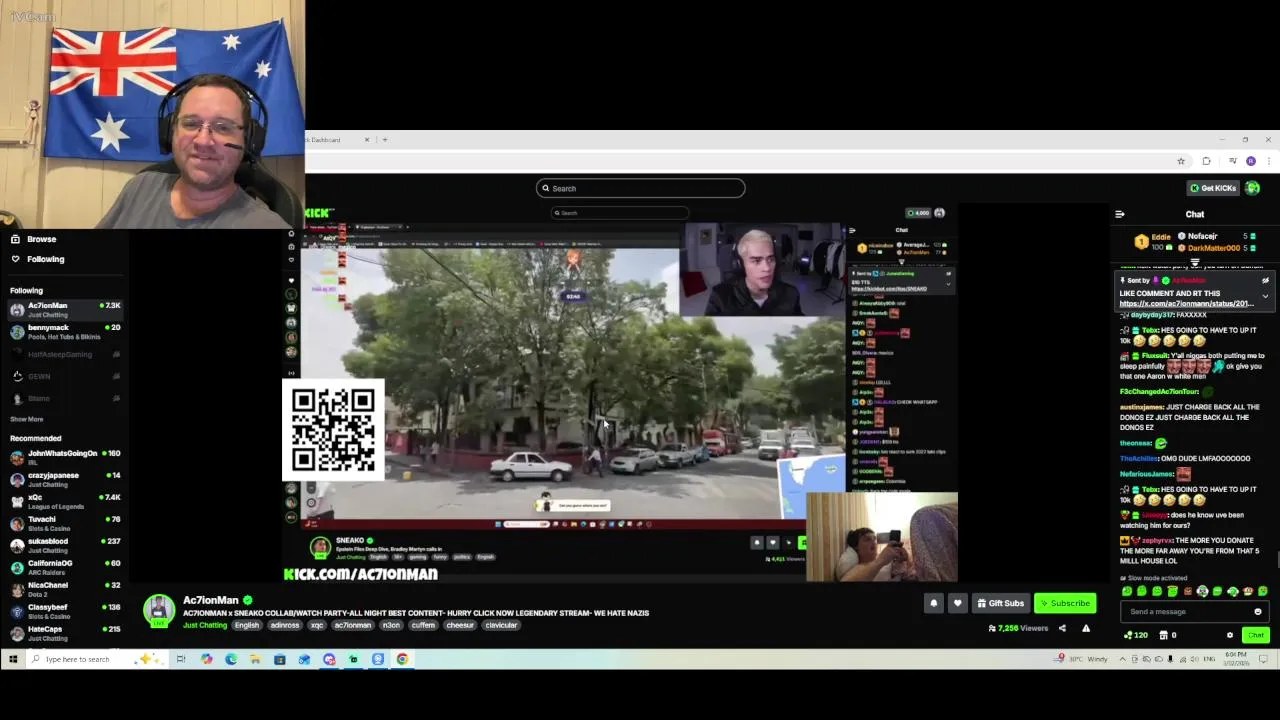The image size is (1280, 720).
Task: Open xQc recommended channel
Action: pyautogui.click(x=64, y=502)
